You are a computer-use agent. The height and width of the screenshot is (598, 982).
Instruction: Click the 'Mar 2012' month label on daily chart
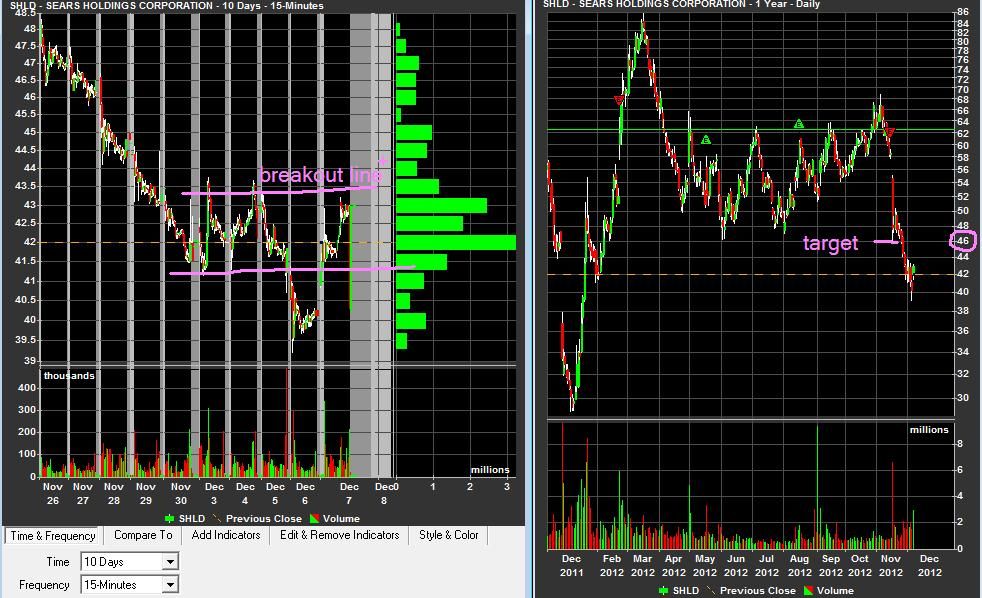[x=643, y=565]
